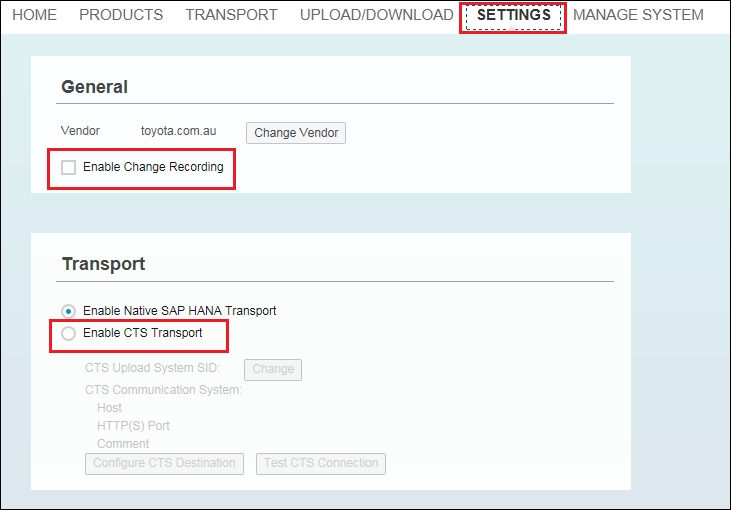
Task: Click the vendor value toyota.com.au
Action: [179, 131]
